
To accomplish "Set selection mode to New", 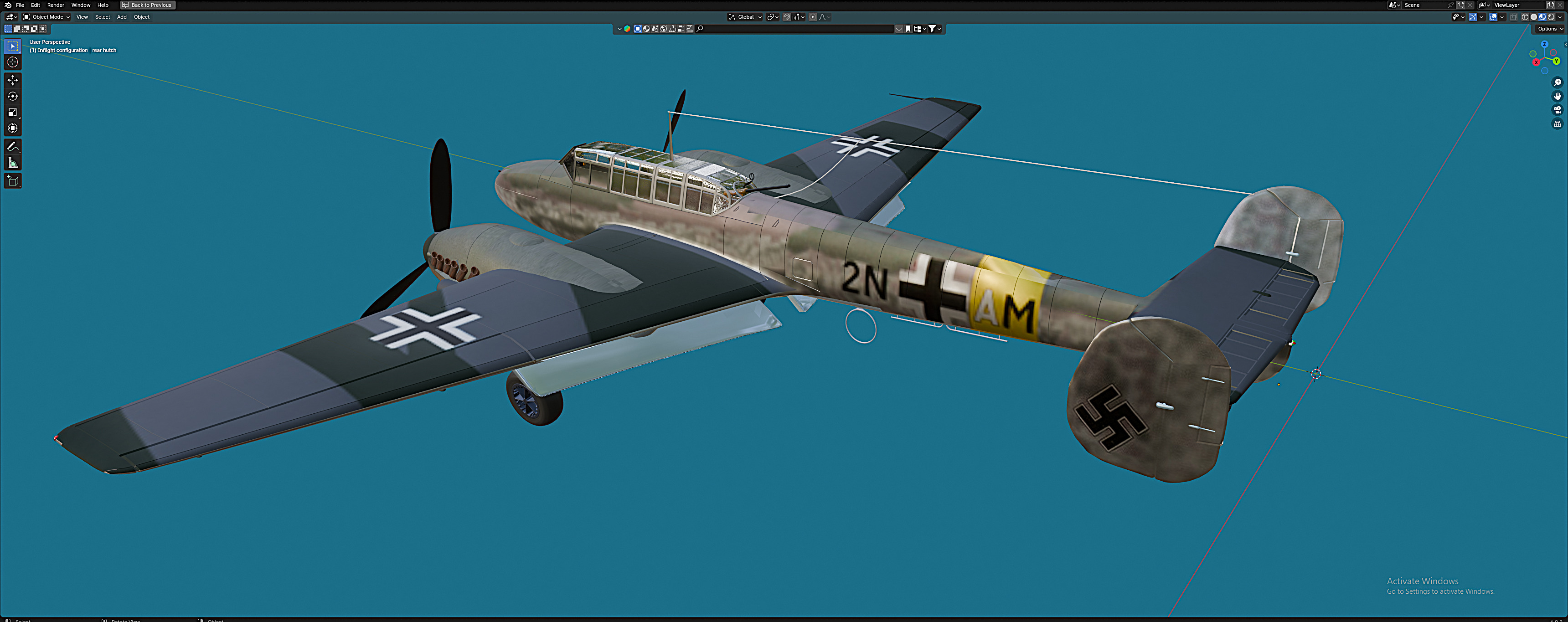I will click(8, 29).
